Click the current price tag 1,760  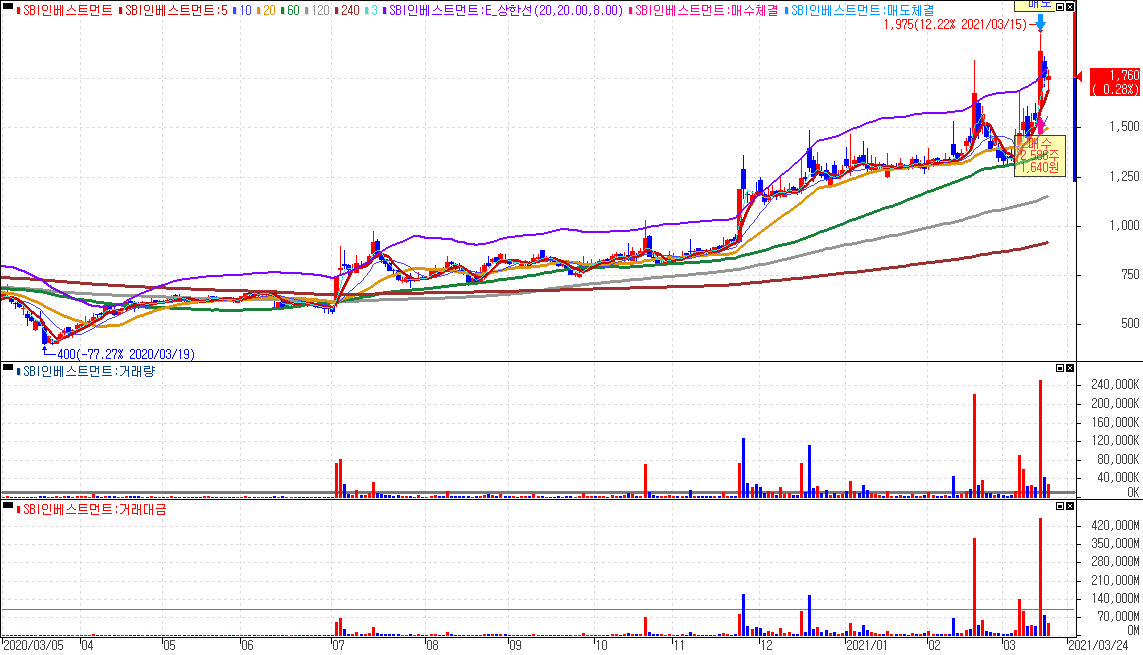[x=1115, y=82]
